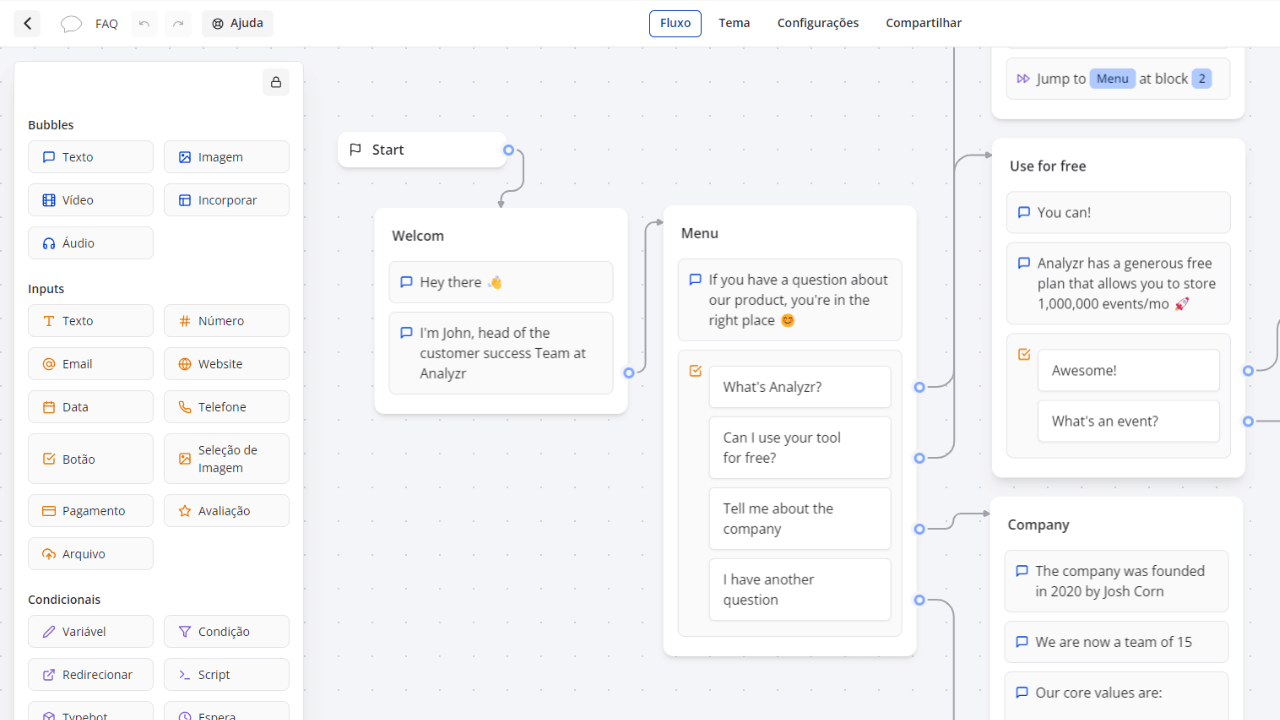Select the Script block
This screenshot has width=1280, height=720.
(x=227, y=675)
